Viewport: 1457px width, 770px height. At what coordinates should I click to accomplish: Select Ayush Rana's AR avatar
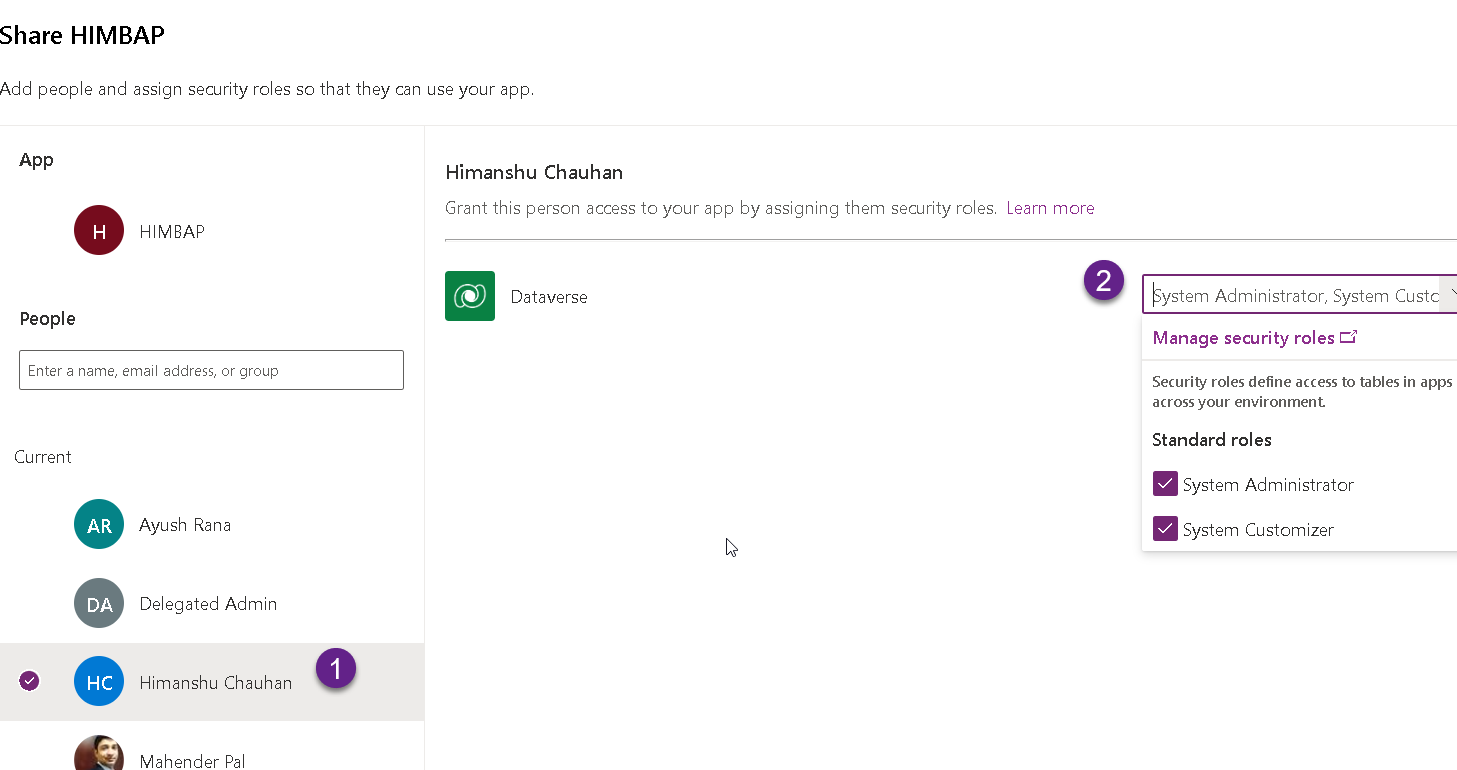(x=99, y=525)
